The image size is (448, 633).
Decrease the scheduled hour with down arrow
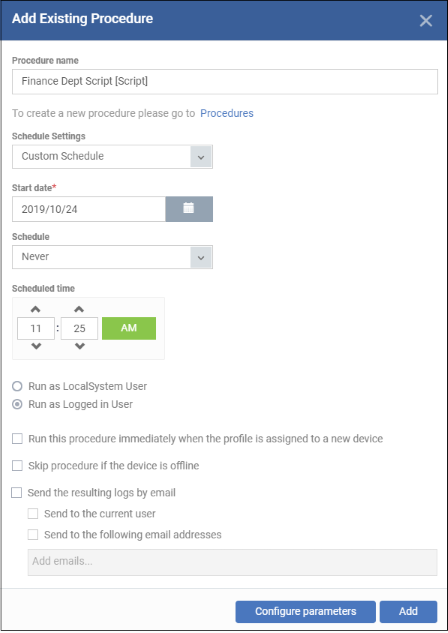36,346
